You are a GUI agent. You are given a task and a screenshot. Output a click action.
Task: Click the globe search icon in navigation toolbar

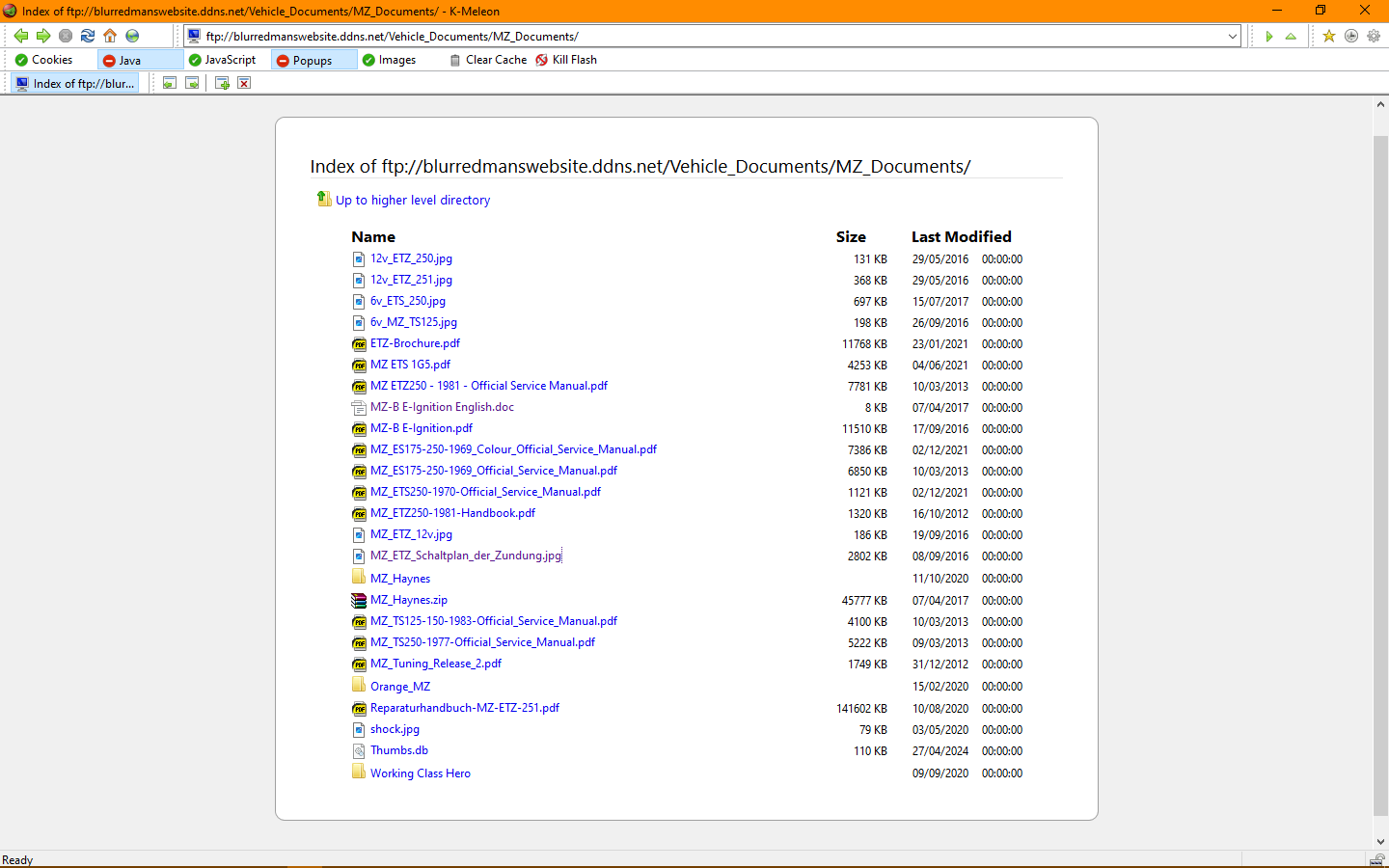pyautogui.click(x=132, y=36)
